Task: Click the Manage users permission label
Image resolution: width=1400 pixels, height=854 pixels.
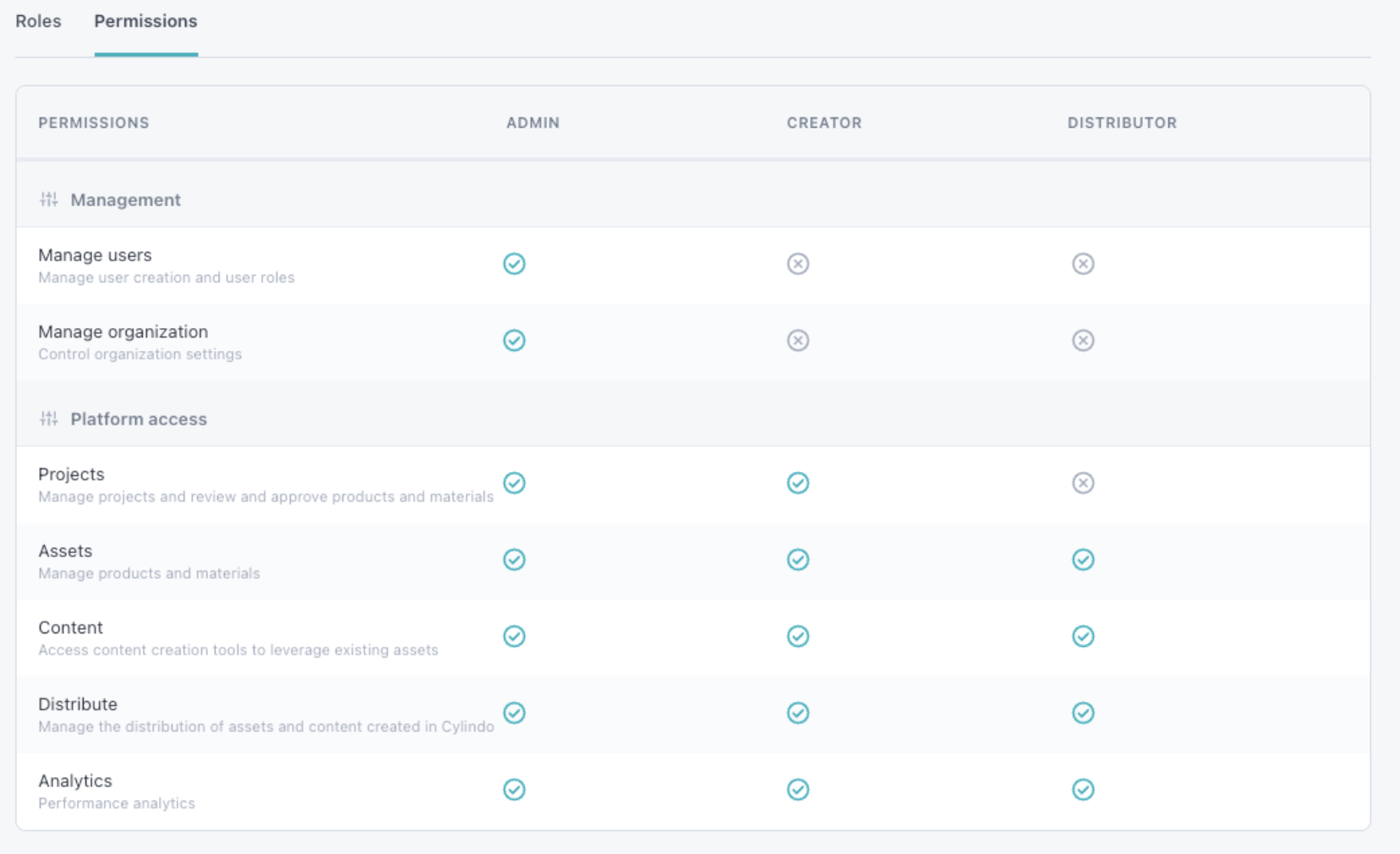Action: click(x=95, y=255)
